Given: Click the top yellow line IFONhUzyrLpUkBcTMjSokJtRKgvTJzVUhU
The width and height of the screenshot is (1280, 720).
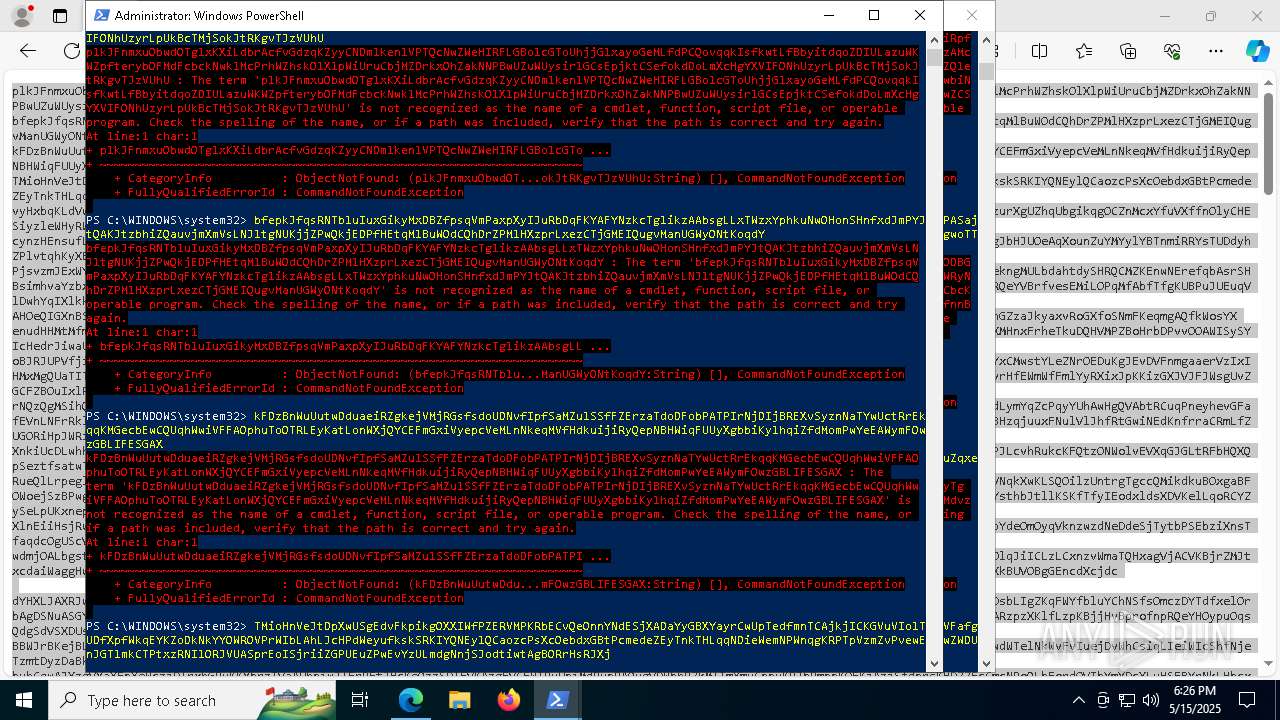Looking at the screenshot, I should point(205,38).
